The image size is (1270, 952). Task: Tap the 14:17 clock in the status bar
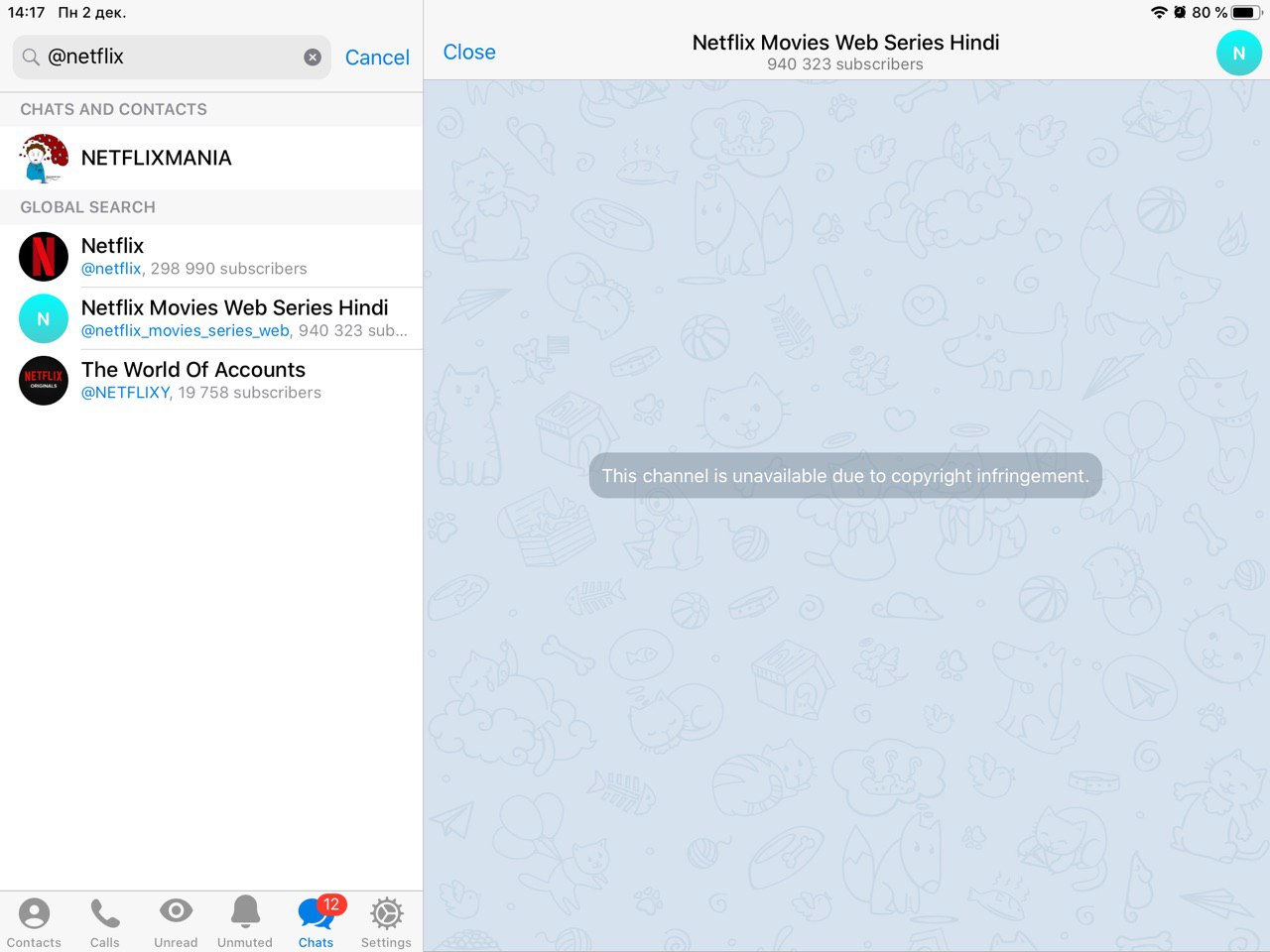[x=27, y=13]
